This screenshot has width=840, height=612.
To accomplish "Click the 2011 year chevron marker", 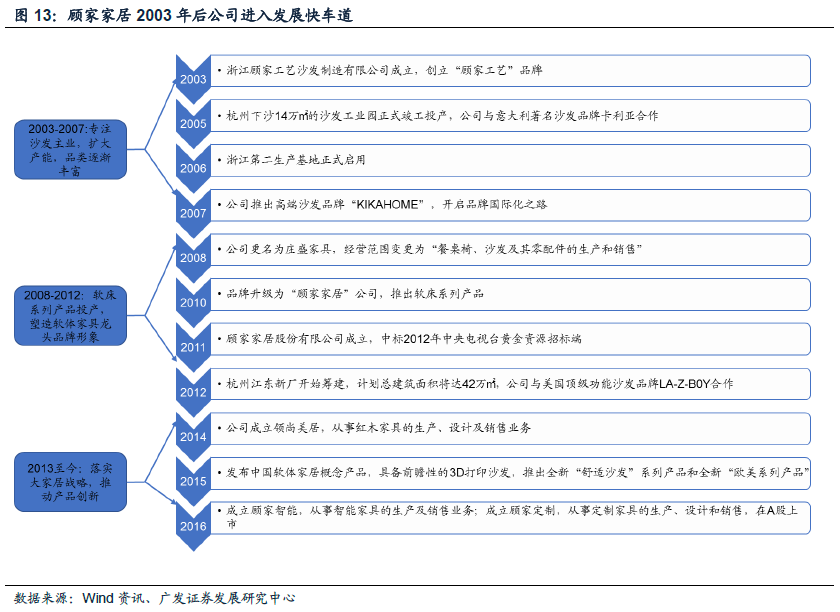I will (x=193, y=347).
